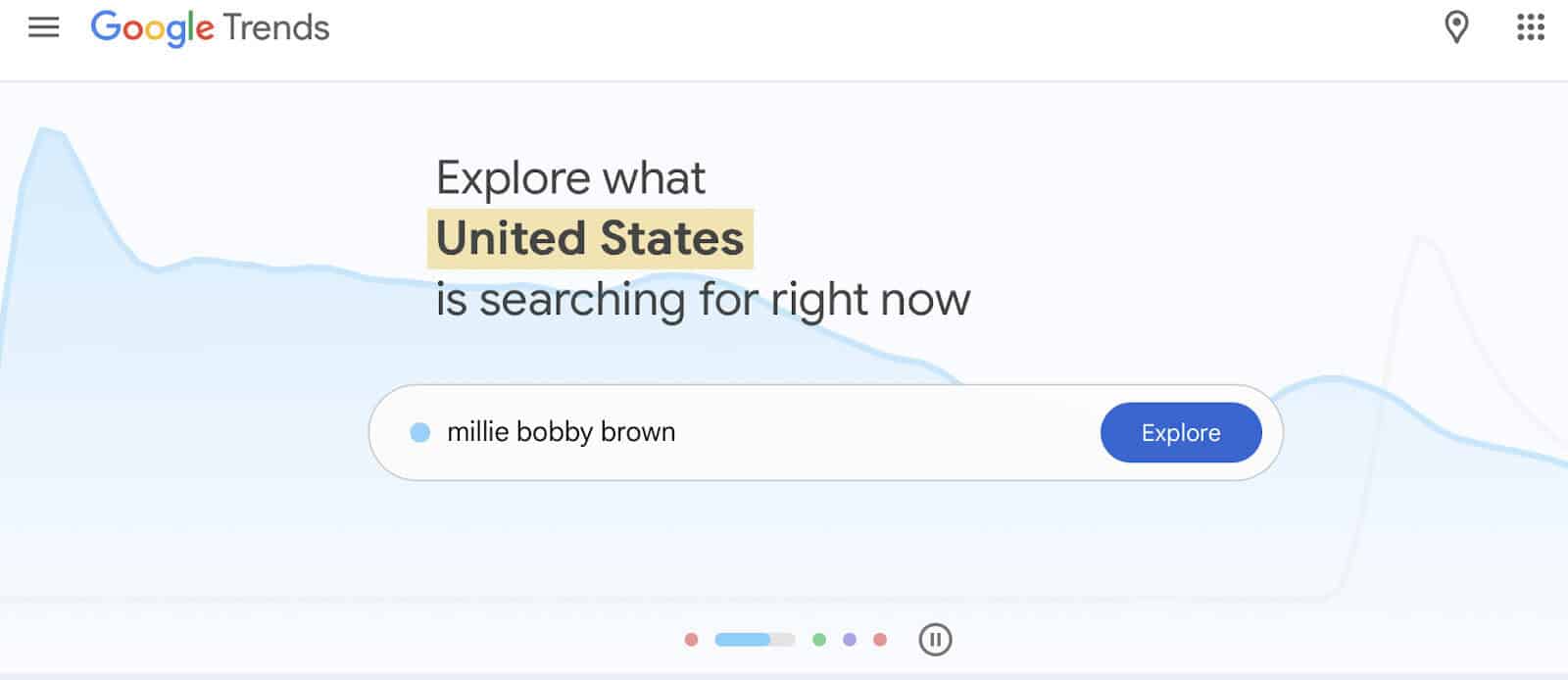1568x680 pixels.
Task: Pause the trending carousel
Action: tap(935, 640)
